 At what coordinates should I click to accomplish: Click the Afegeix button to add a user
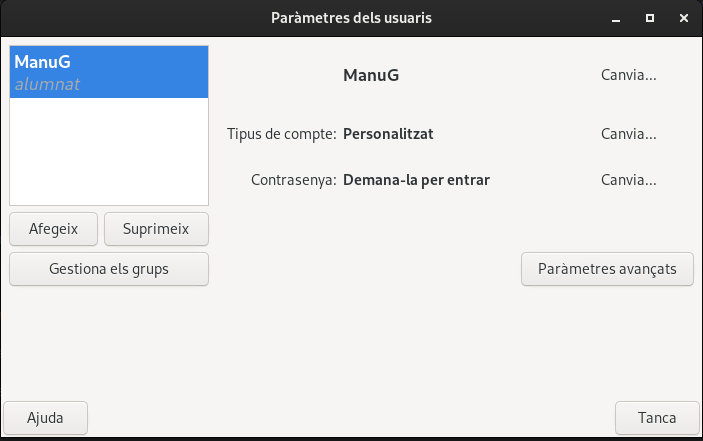click(54, 229)
